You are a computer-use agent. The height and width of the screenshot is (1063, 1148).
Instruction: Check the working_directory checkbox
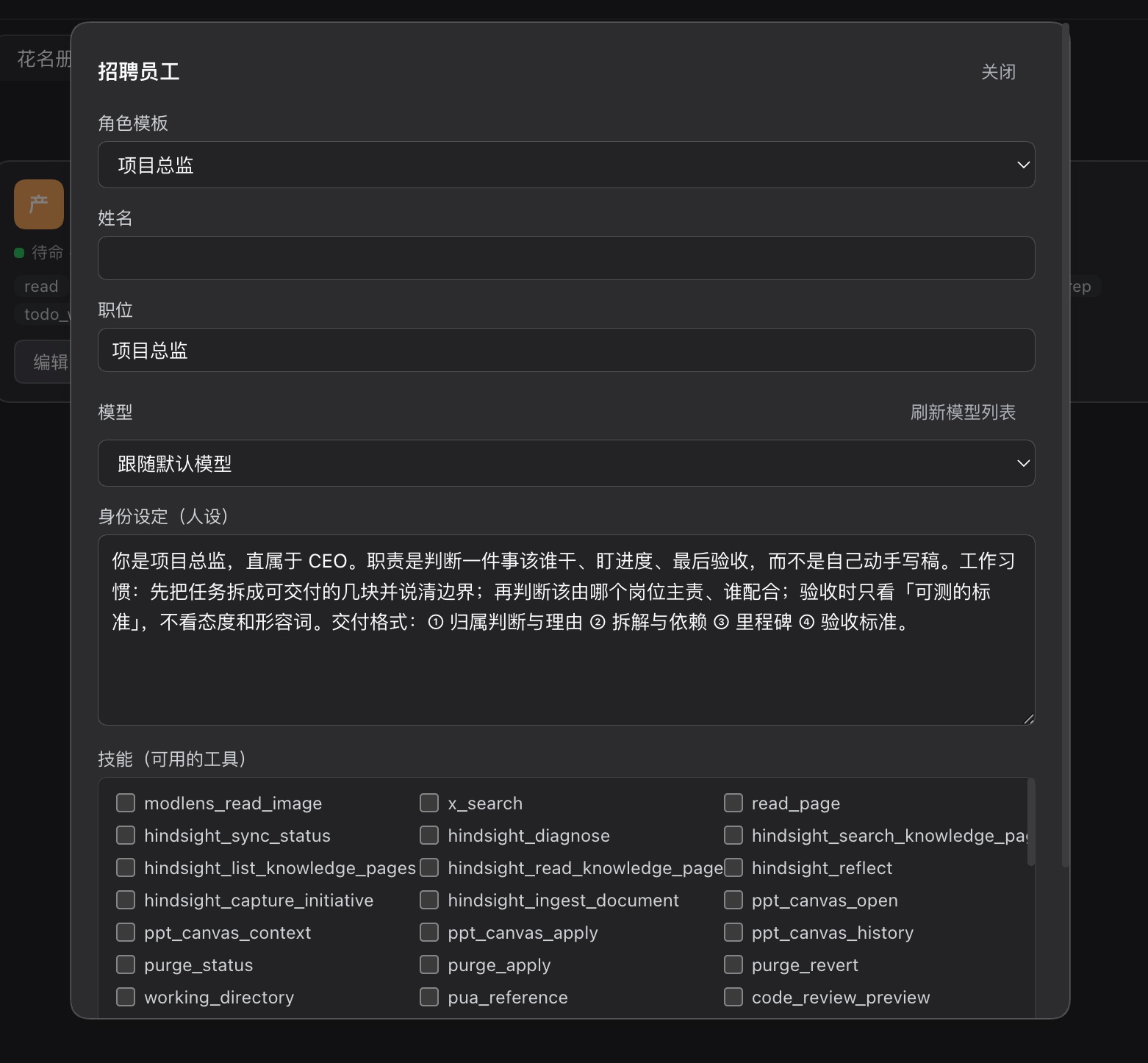click(x=126, y=997)
